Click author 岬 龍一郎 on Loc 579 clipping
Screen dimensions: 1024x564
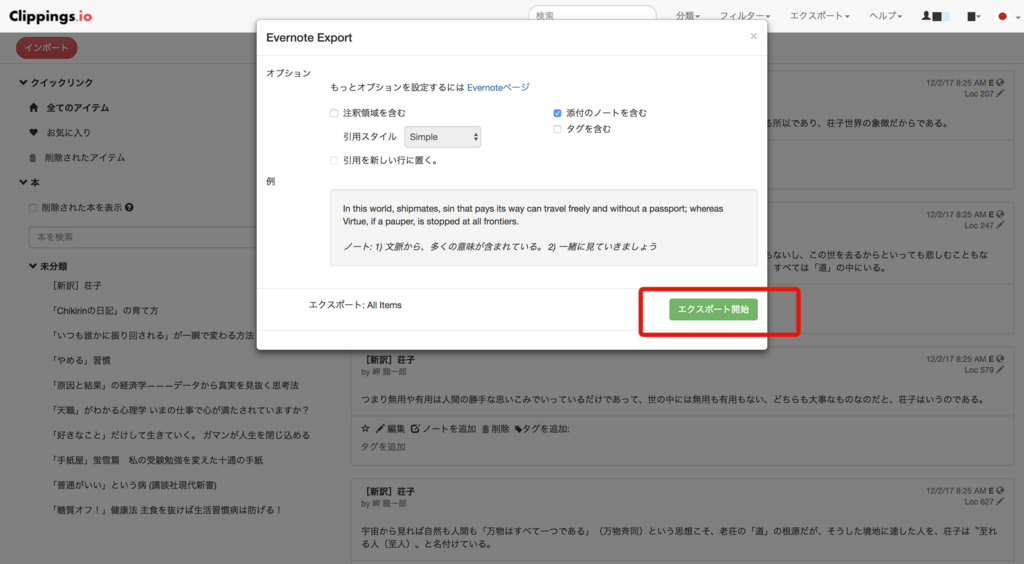[x=389, y=372]
